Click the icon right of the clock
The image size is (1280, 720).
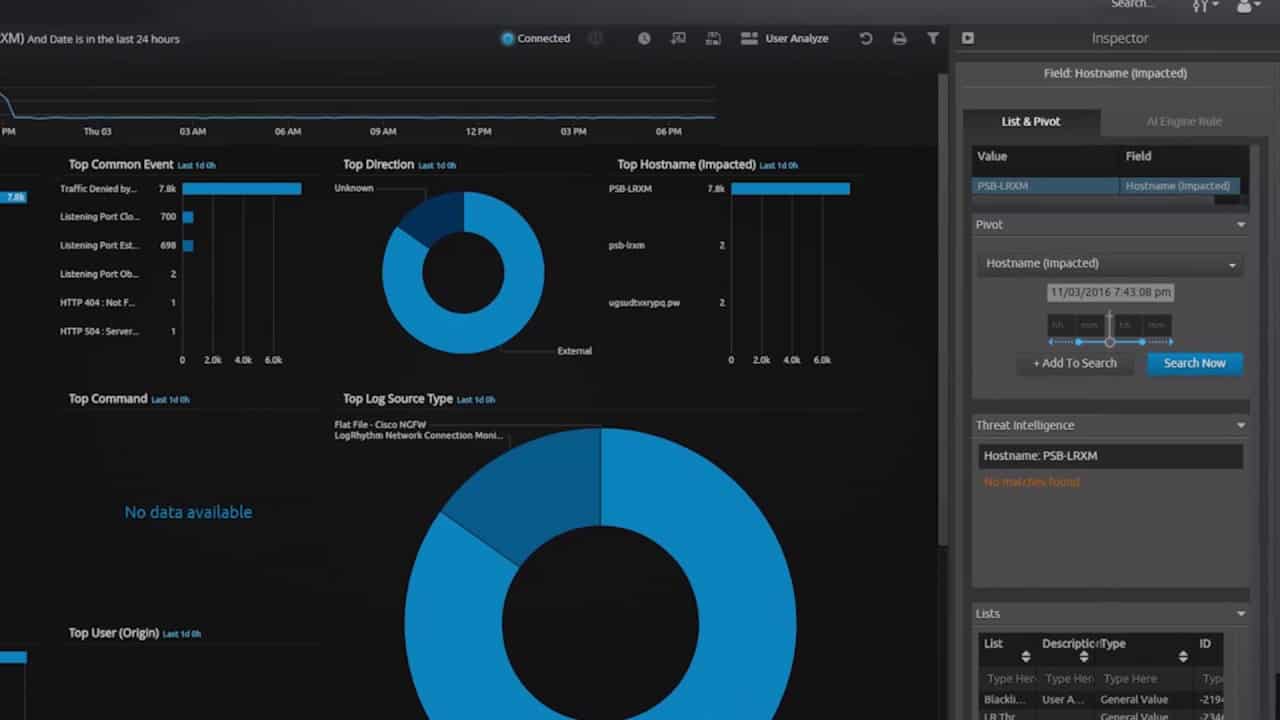click(679, 39)
